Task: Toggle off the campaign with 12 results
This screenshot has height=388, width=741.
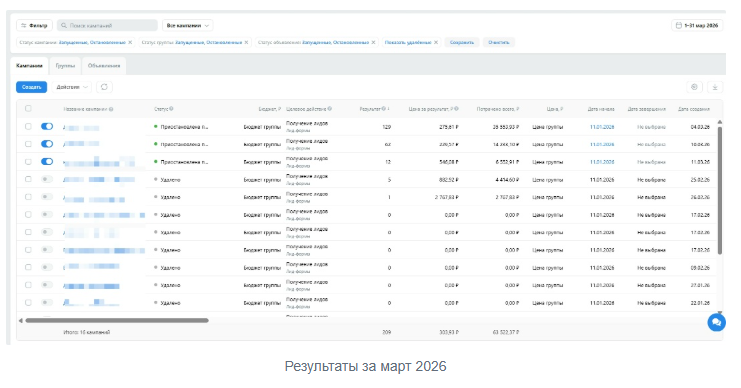Action: pyautogui.click(x=47, y=162)
